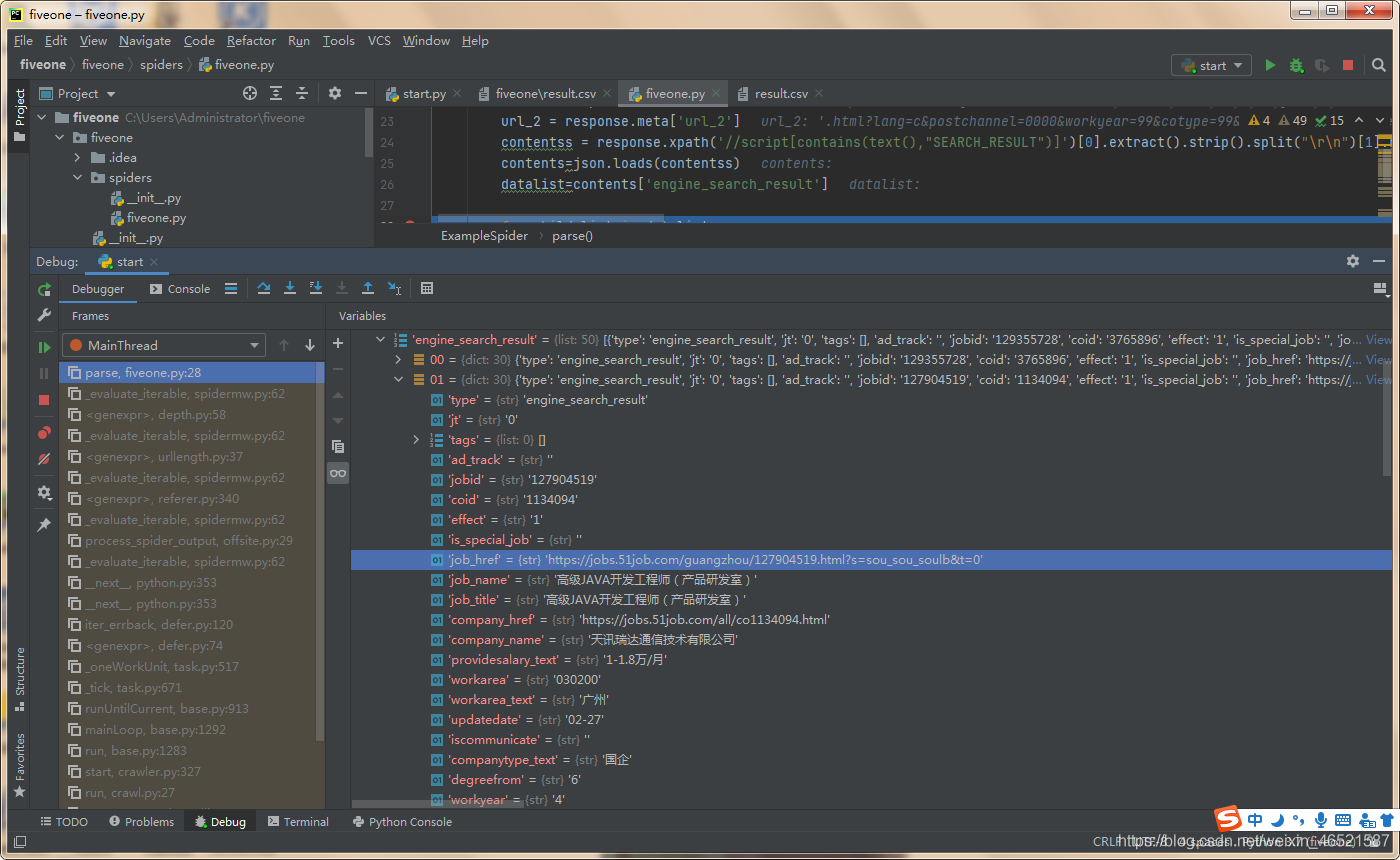Select next frame down arrow
This screenshot has height=860, width=1400.
(x=310, y=345)
